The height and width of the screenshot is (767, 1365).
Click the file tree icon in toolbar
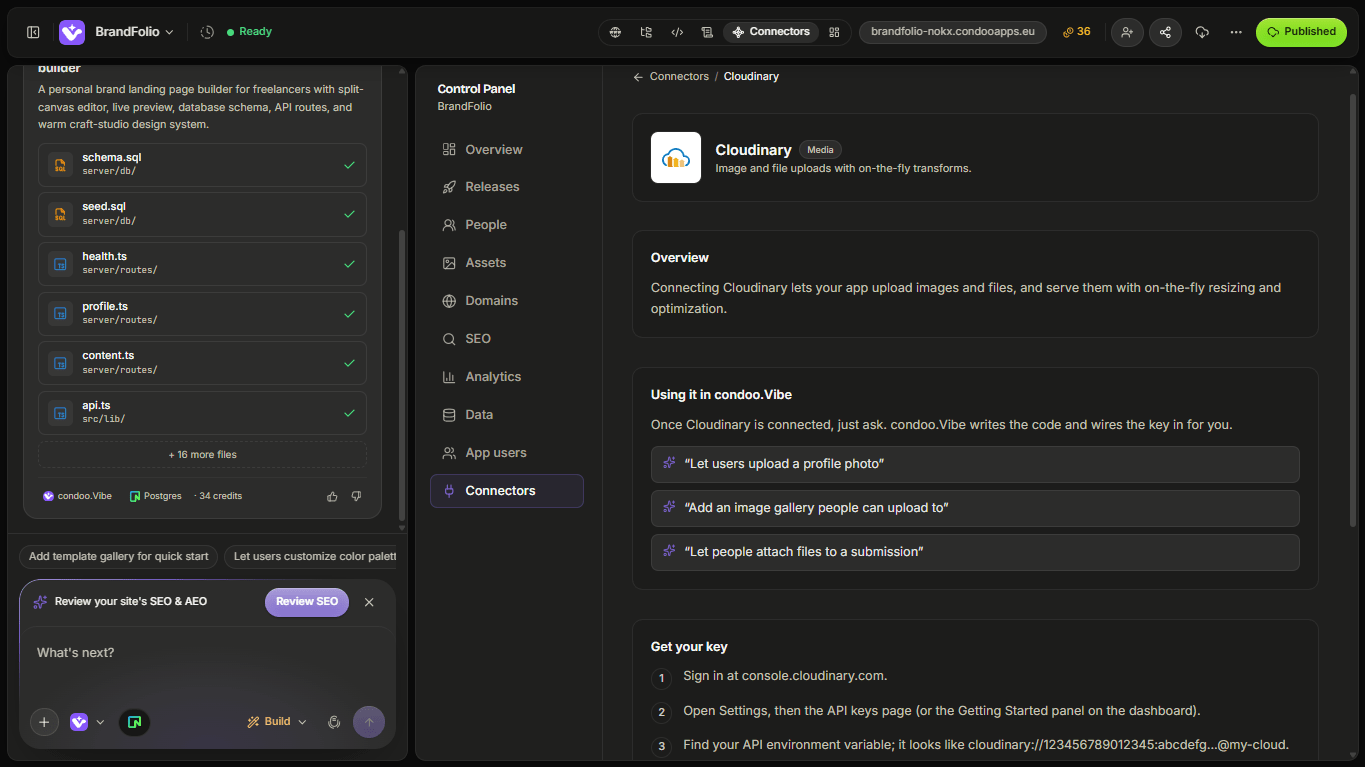[x=646, y=32]
